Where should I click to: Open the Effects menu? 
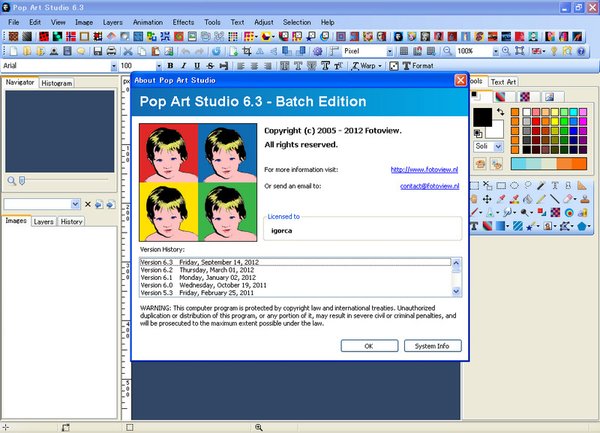point(183,20)
